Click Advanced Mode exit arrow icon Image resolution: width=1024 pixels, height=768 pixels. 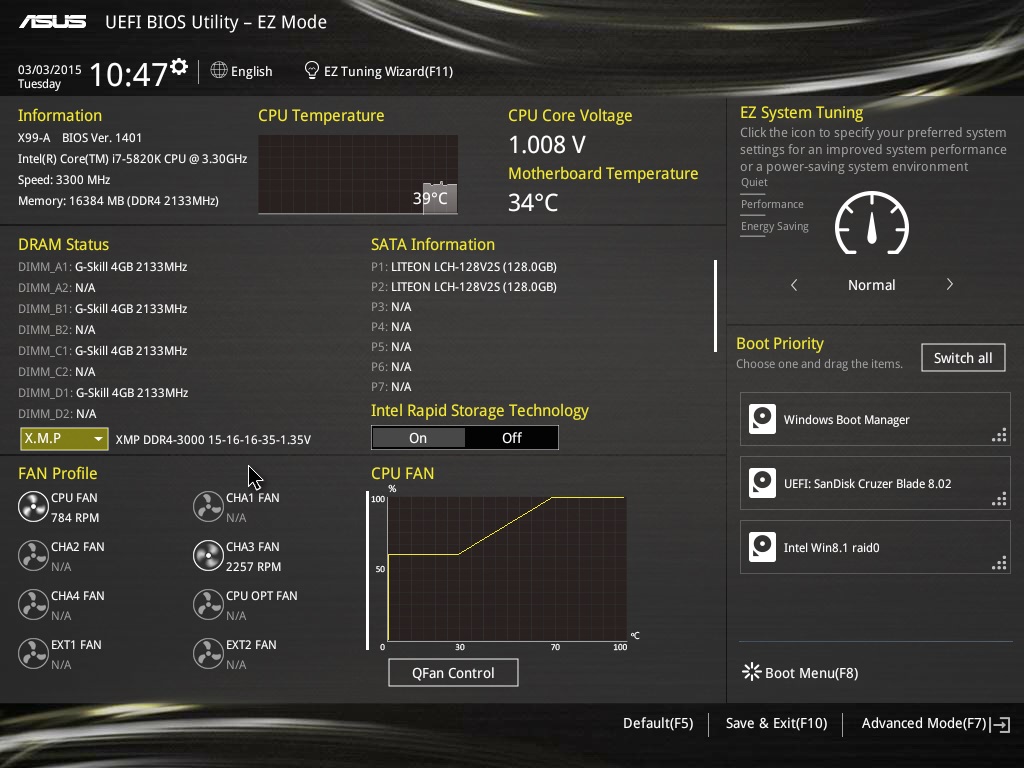point(1000,724)
